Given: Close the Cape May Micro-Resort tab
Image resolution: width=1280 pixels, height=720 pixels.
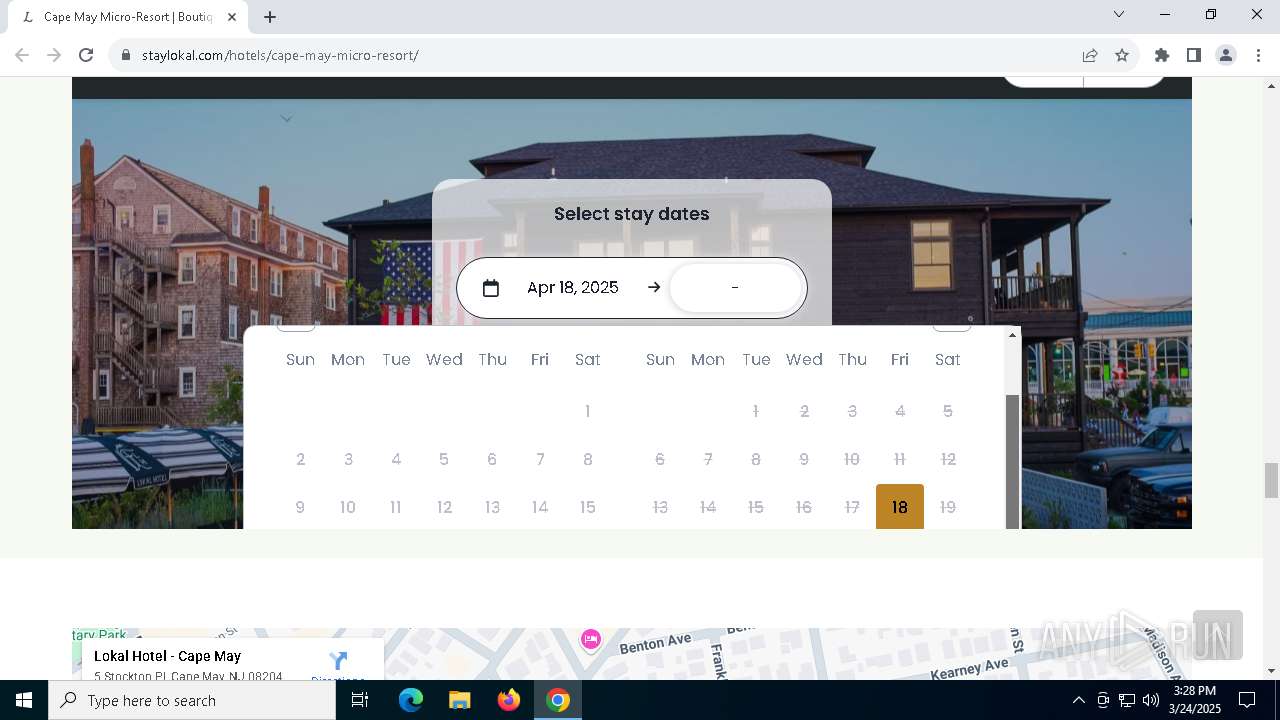Looking at the screenshot, I should click(232, 17).
